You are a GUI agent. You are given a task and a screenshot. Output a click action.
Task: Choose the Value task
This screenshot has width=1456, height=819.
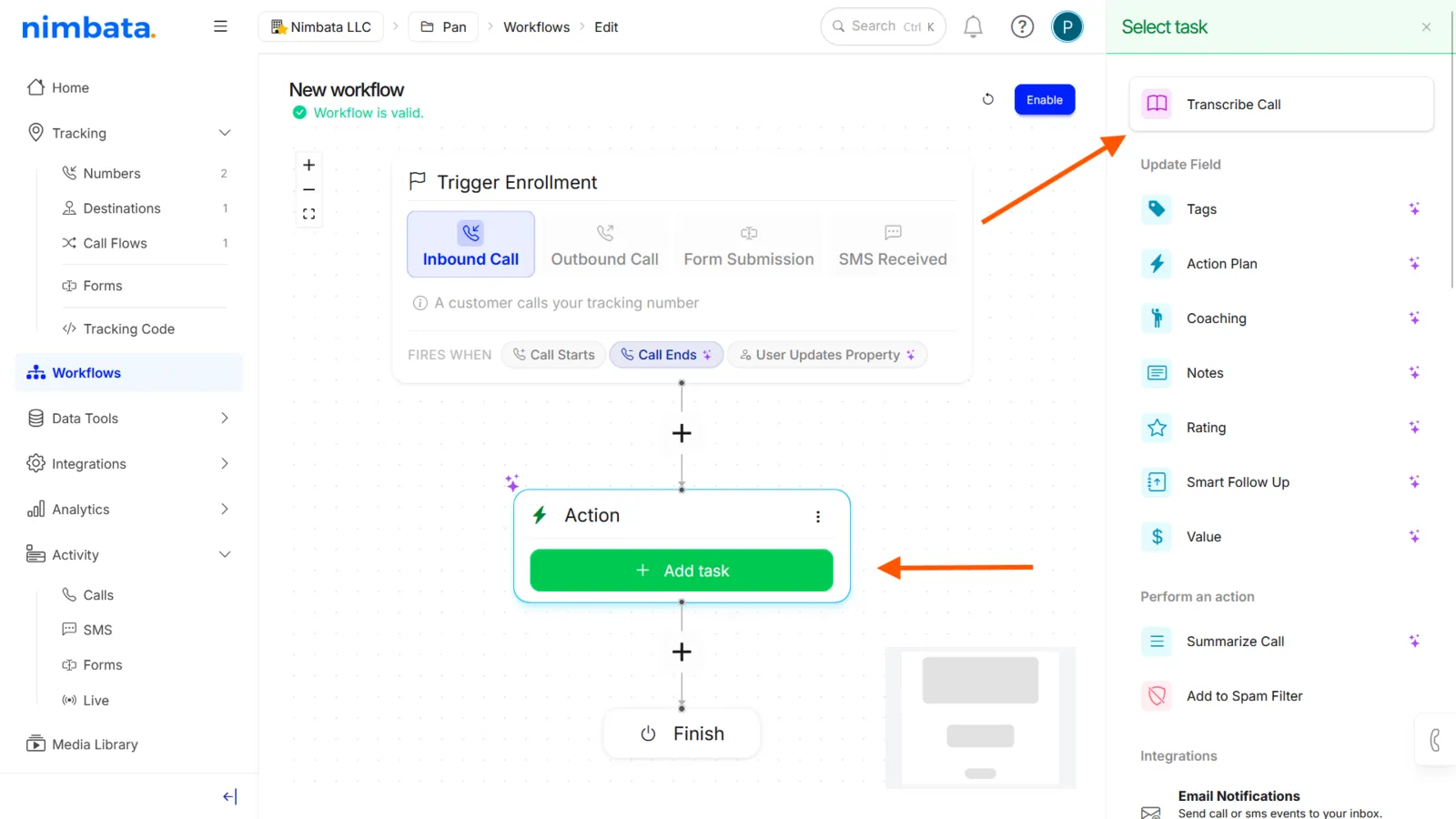(1281, 537)
